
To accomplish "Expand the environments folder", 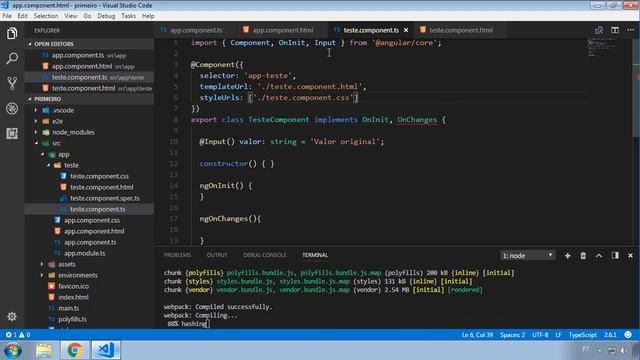I will pyautogui.click(x=42, y=275).
